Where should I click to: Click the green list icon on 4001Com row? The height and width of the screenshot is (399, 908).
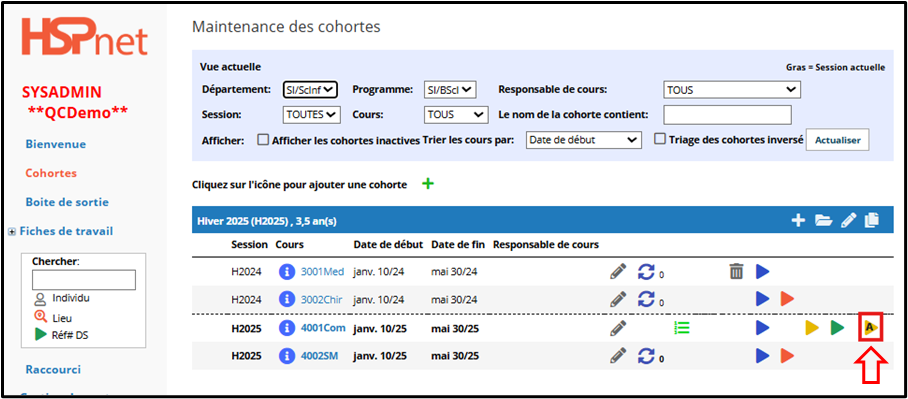682,328
